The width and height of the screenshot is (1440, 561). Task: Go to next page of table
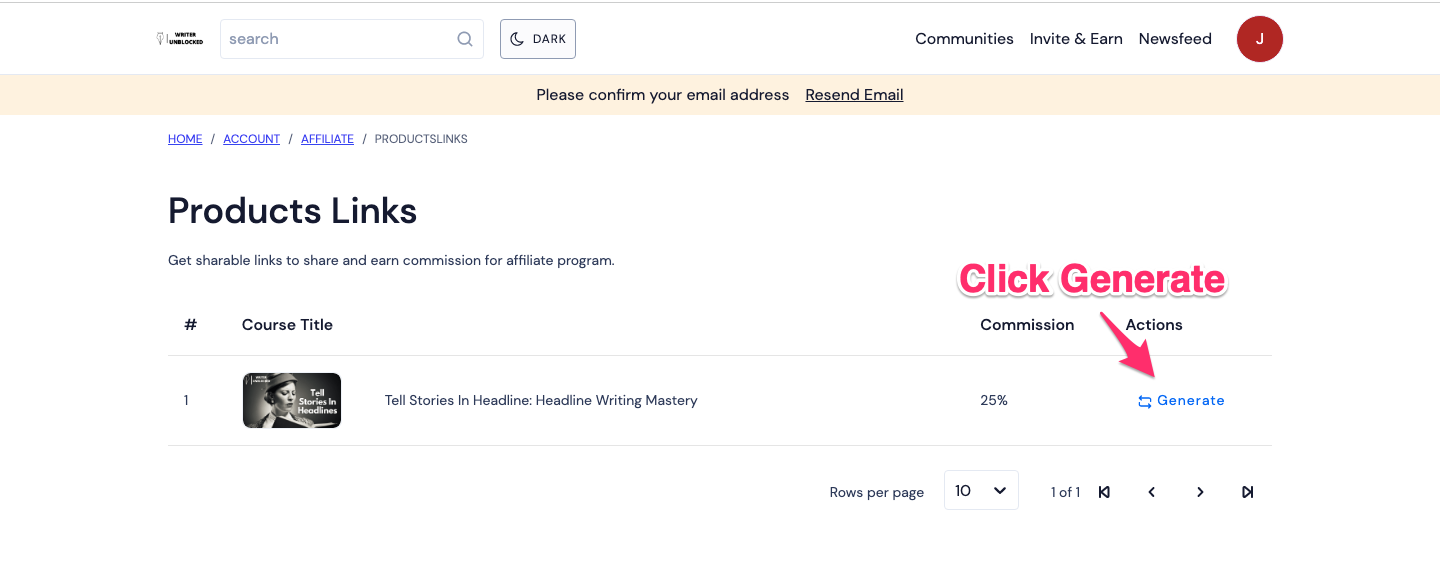[1200, 492]
